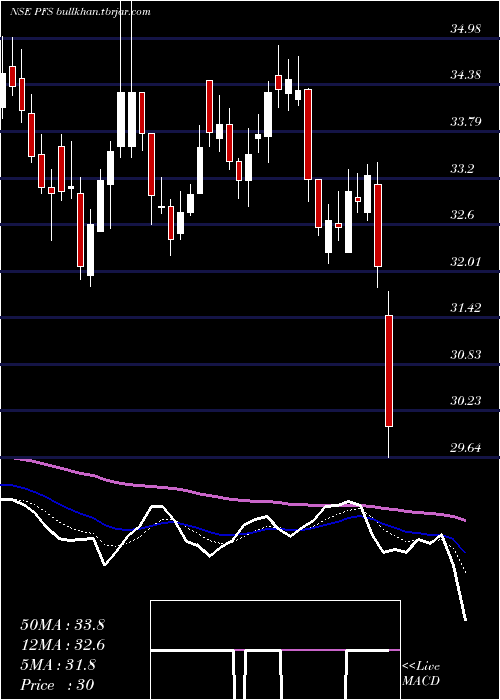Click the 33.79 price axis label

tap(466, 121)
